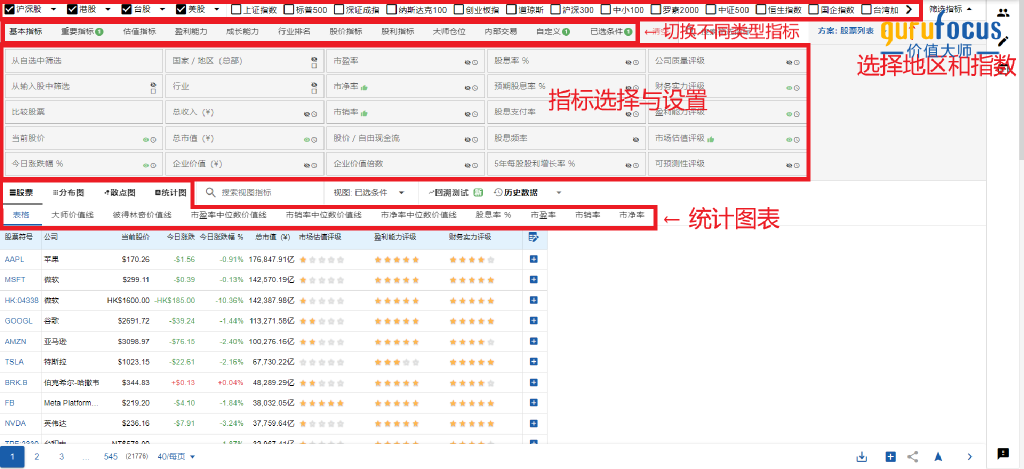Select the 彼得林奇价值线 chart tab
The image size is (1024, 469).
(x=142, y=215)
